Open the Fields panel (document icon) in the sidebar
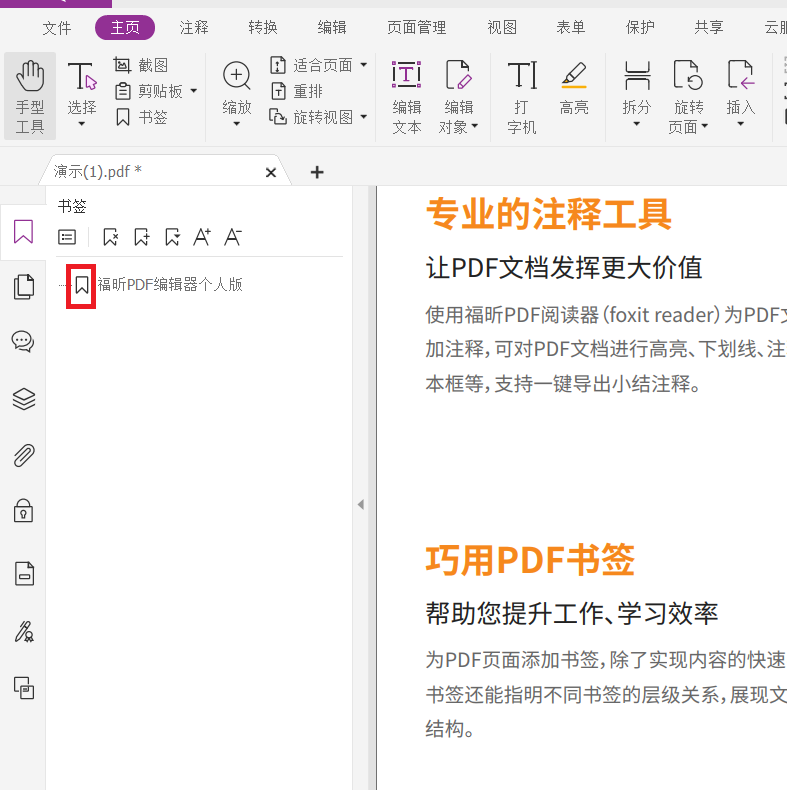The height and width of the screenshot is (790, 787). click(x=24, y=574)
